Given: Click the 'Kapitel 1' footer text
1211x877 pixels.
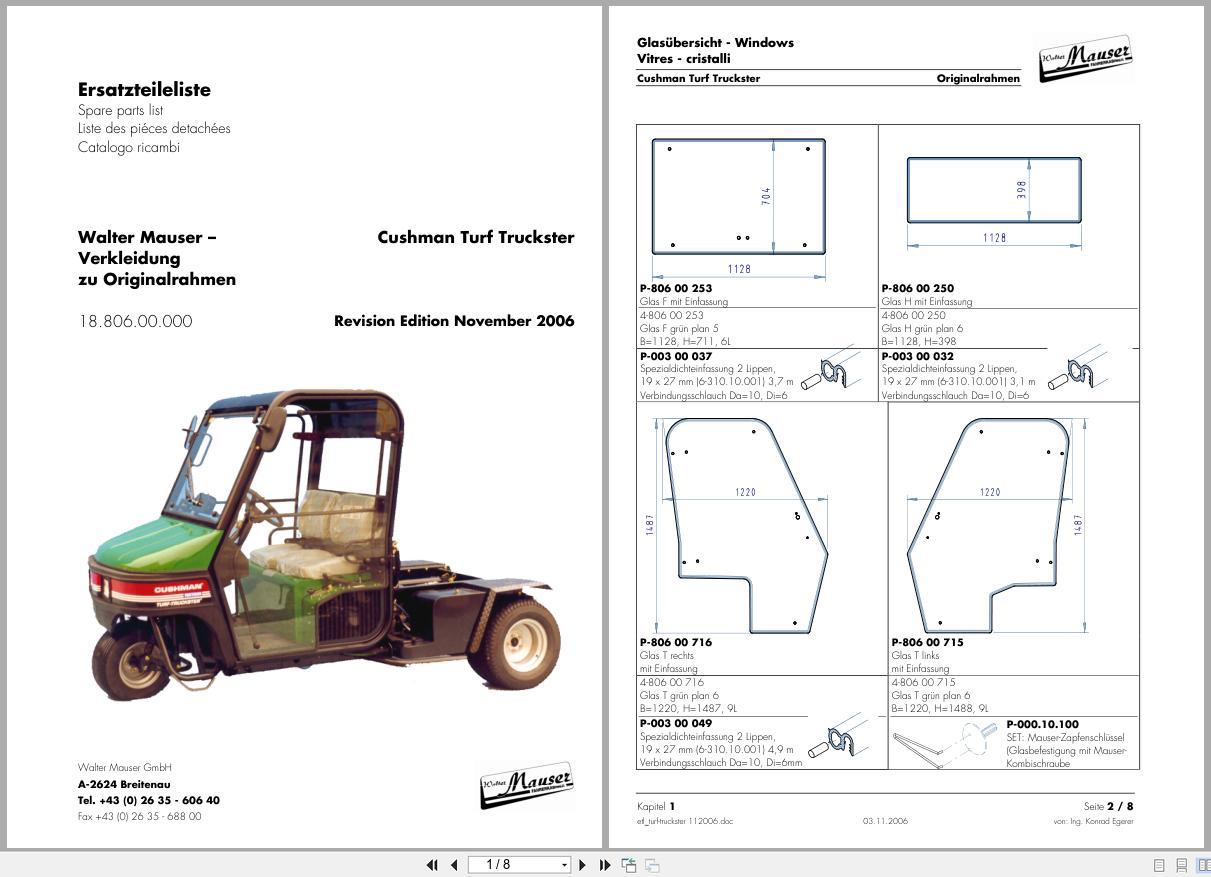Looking at the screenshot, I should (657, 806).
